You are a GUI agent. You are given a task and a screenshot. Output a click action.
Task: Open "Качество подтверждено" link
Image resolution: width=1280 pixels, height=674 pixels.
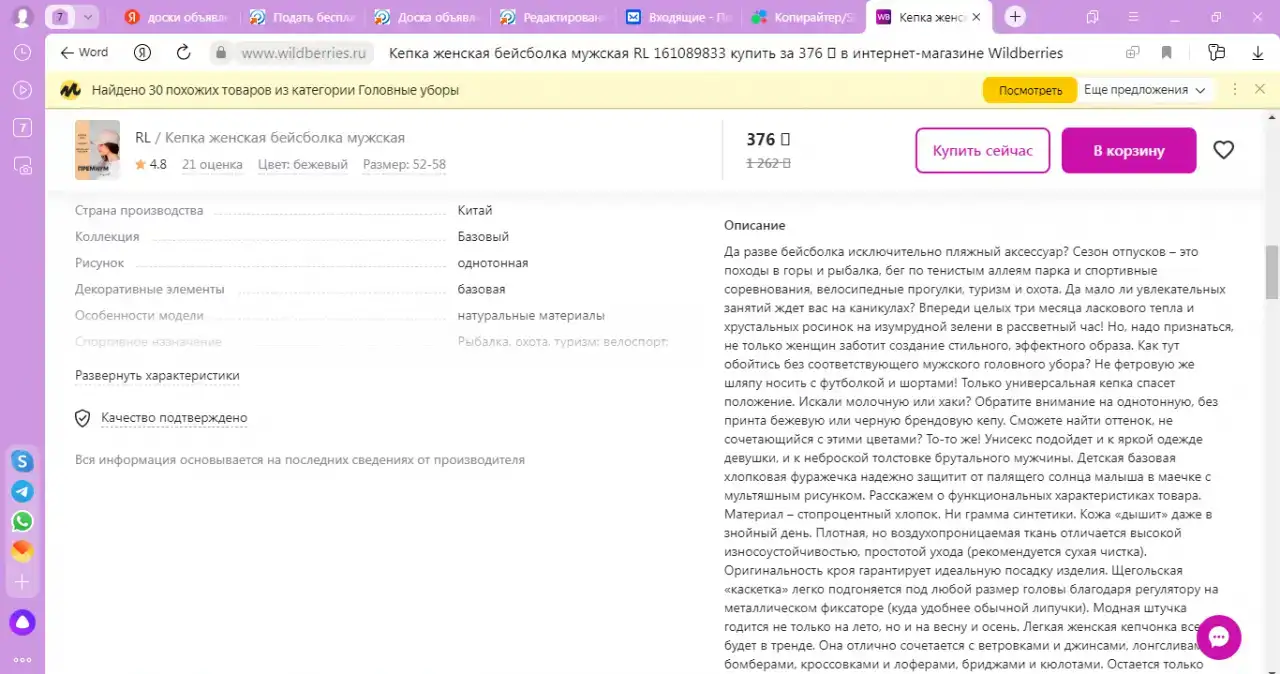pyautogui.click(x=174, y=418)
